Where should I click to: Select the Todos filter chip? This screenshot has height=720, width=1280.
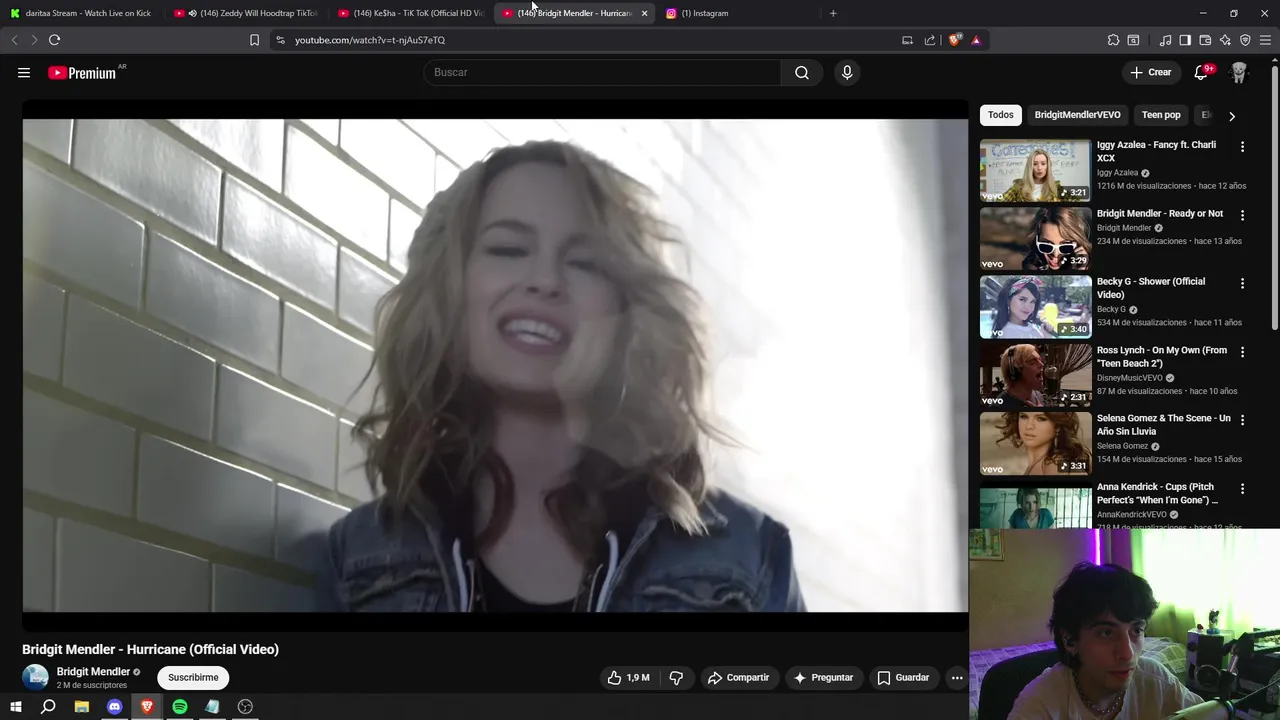pyautogui.click(x=1000, y=115)
